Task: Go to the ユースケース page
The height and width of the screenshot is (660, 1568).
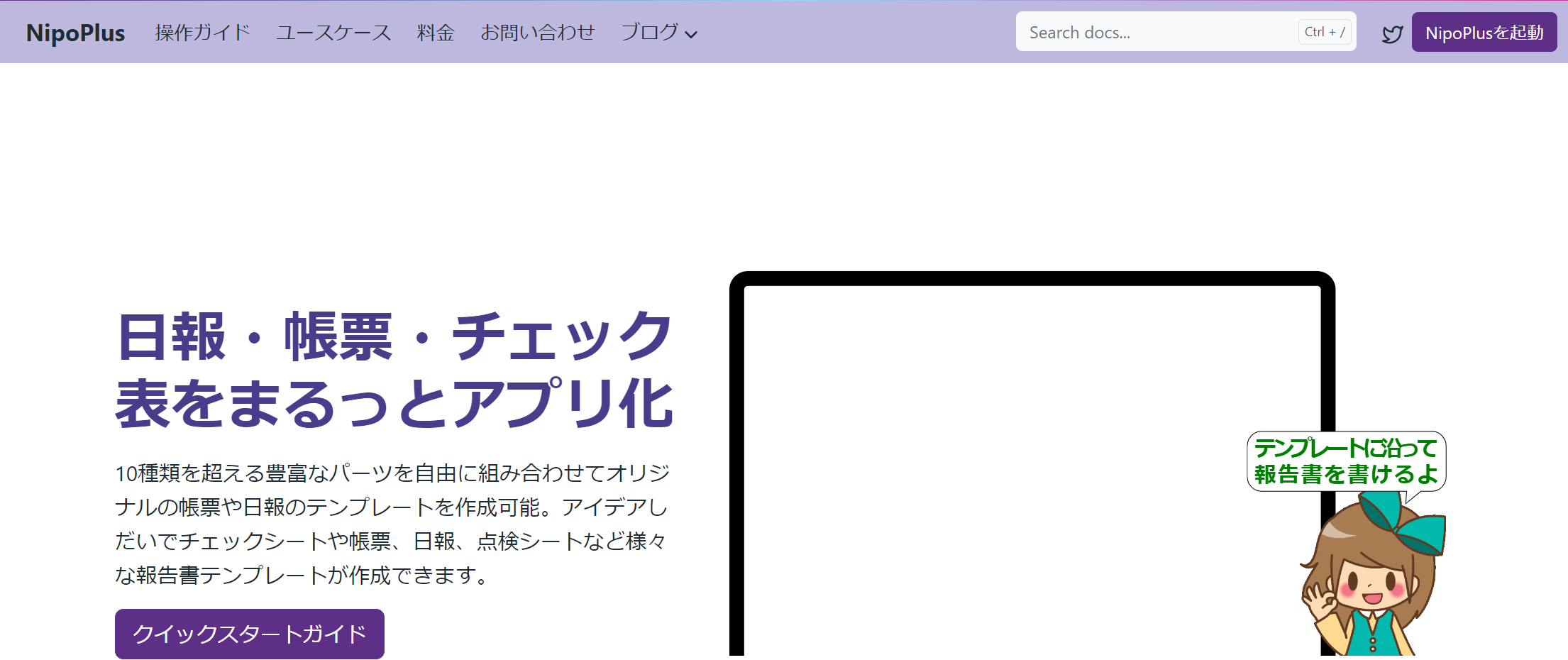Action: [x=333, y=33]
